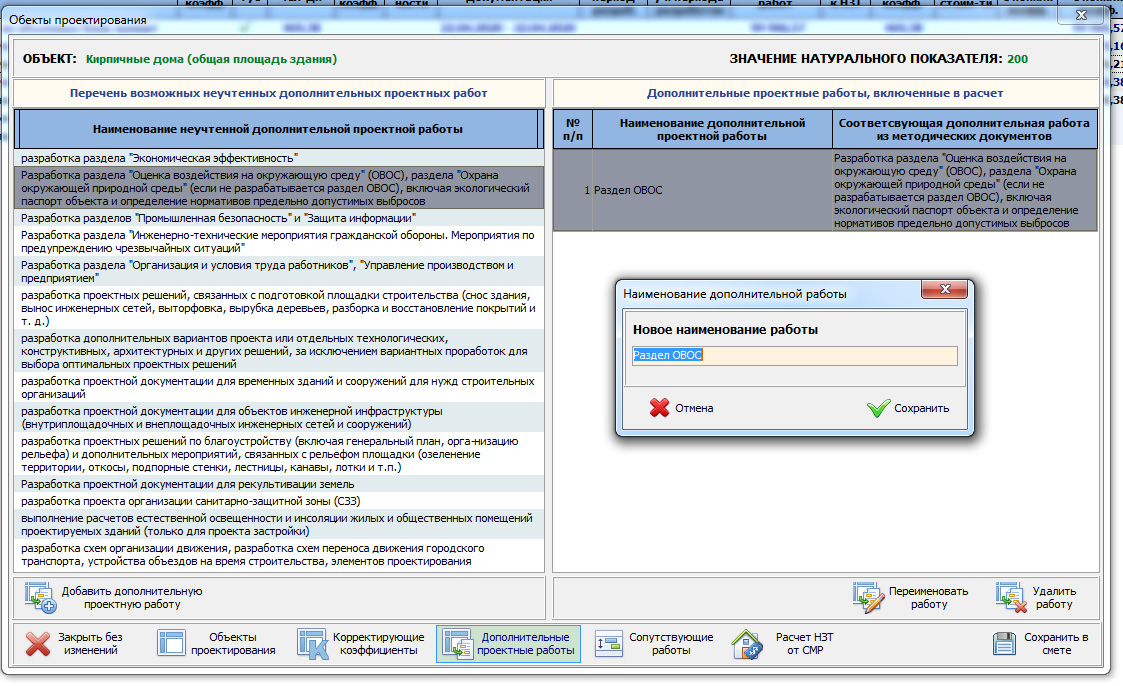Click the natural indicator value 200
Screen dimensions: 1123x686
[1017, 59]
